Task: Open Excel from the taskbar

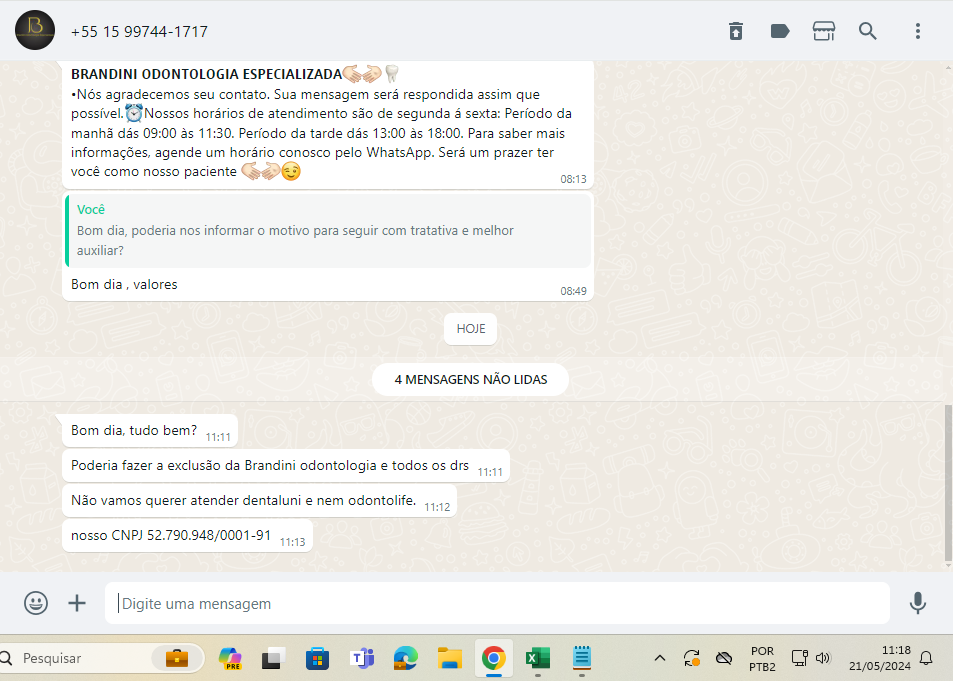Action: pos(537,658)
